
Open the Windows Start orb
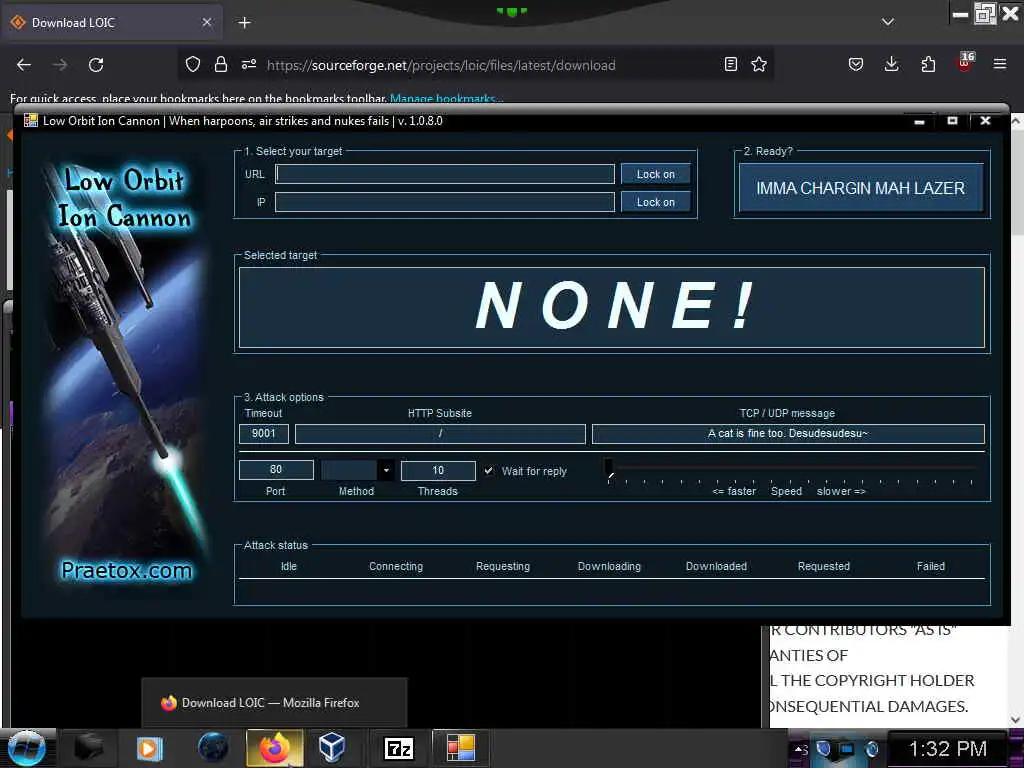point(27,748)
